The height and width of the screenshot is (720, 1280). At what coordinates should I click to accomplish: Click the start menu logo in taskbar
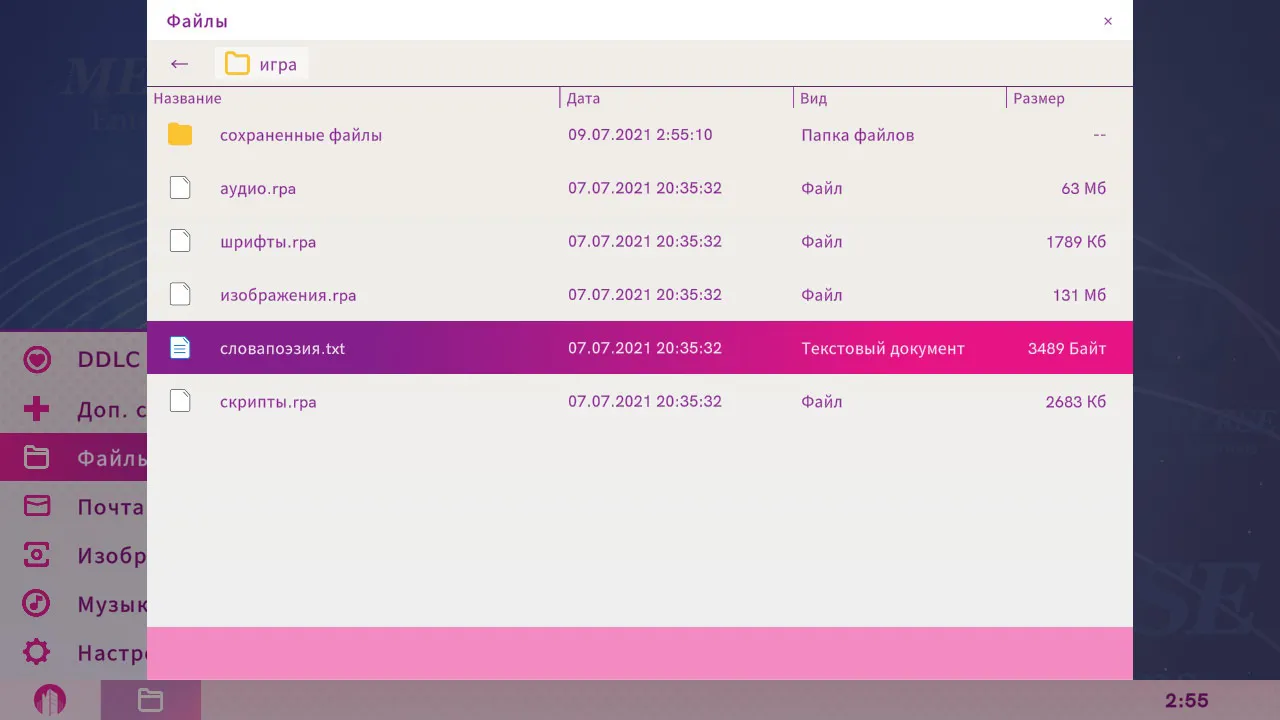pyautogui.click(x=50, y=700)
